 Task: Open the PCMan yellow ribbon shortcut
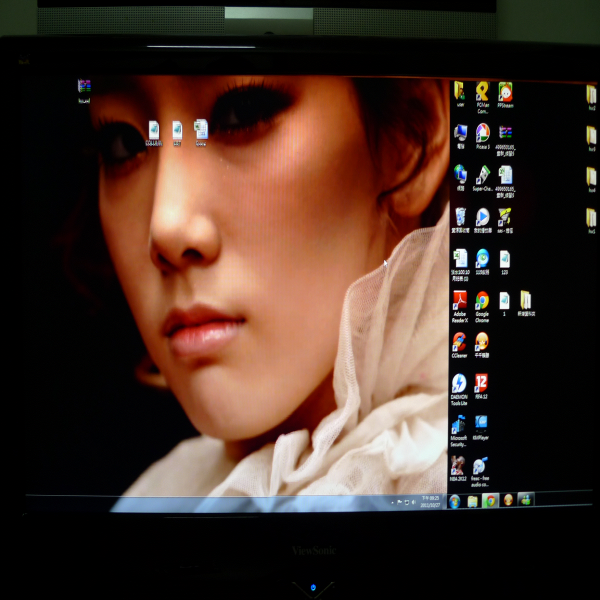tap(483, 97)
